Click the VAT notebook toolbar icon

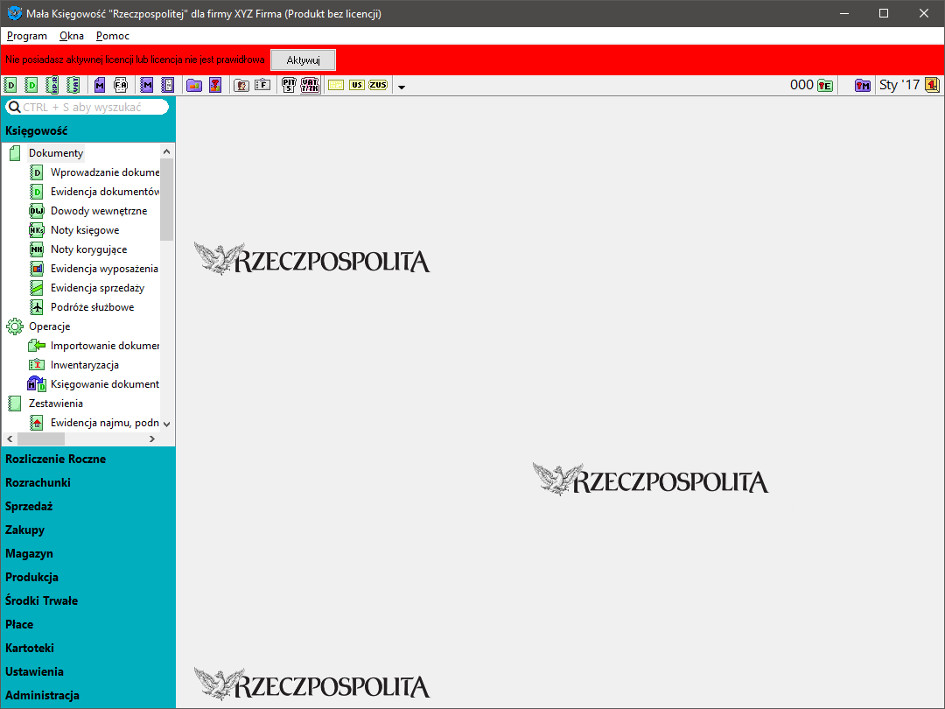coord(73,86)
